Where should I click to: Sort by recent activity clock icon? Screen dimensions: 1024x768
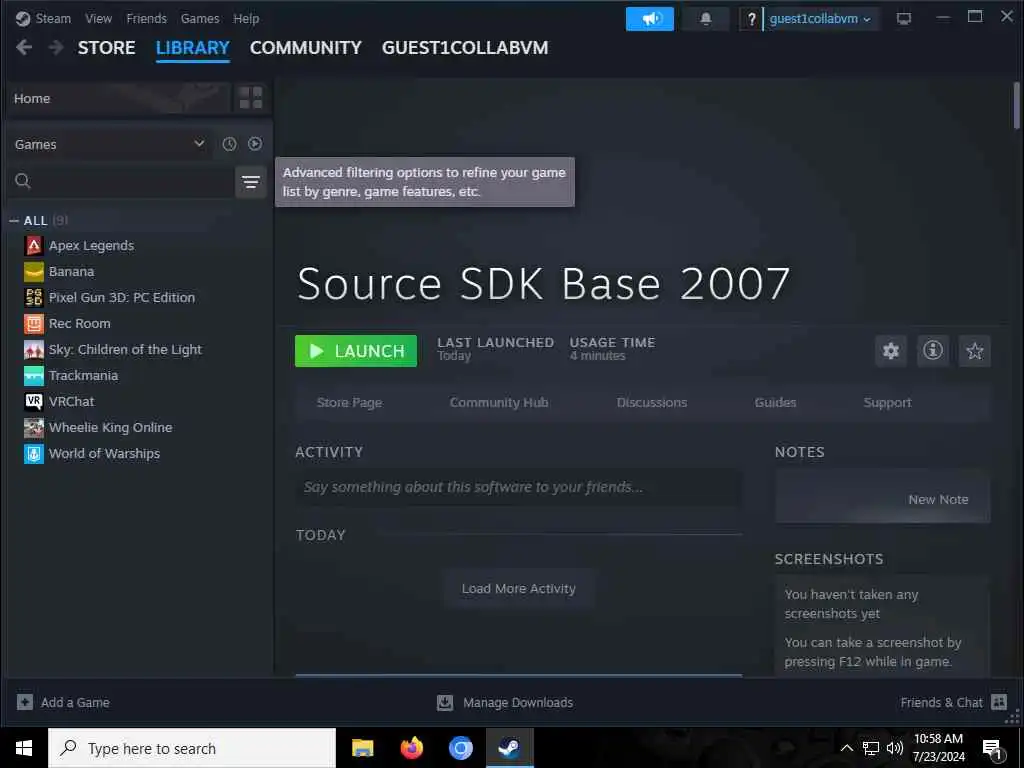229,144
